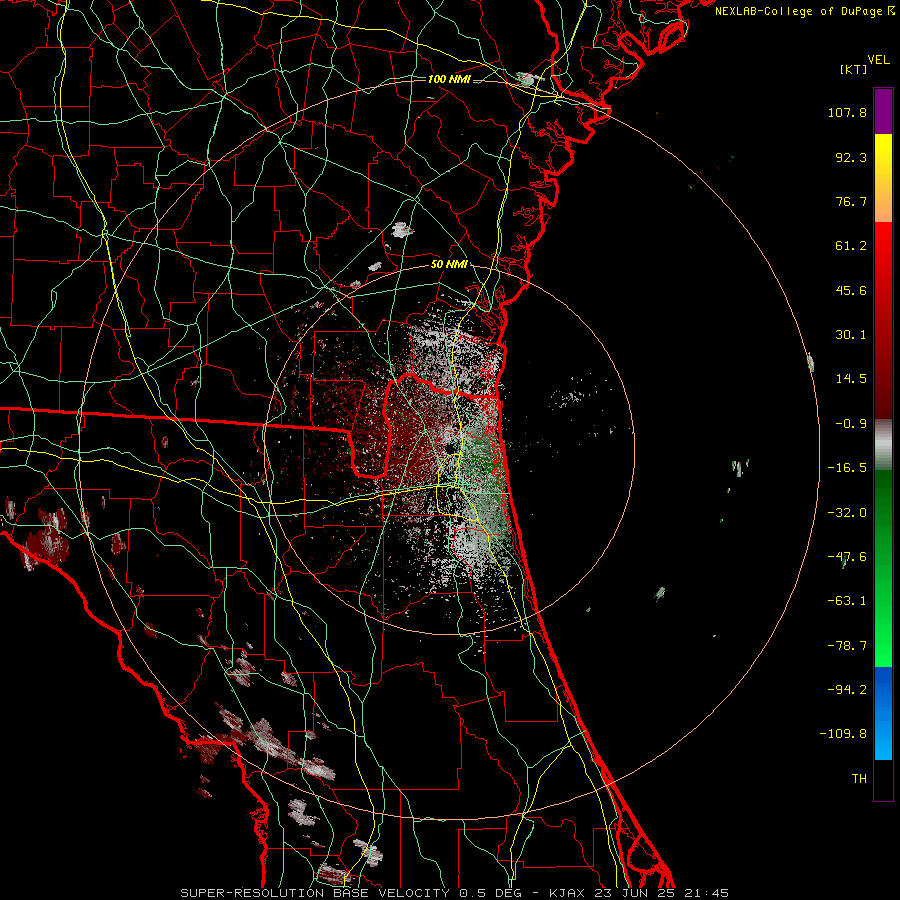Select the 61.2 scale label
This screenshot has width=900, height=900.
pyautogui.click(x=851, y=246)
